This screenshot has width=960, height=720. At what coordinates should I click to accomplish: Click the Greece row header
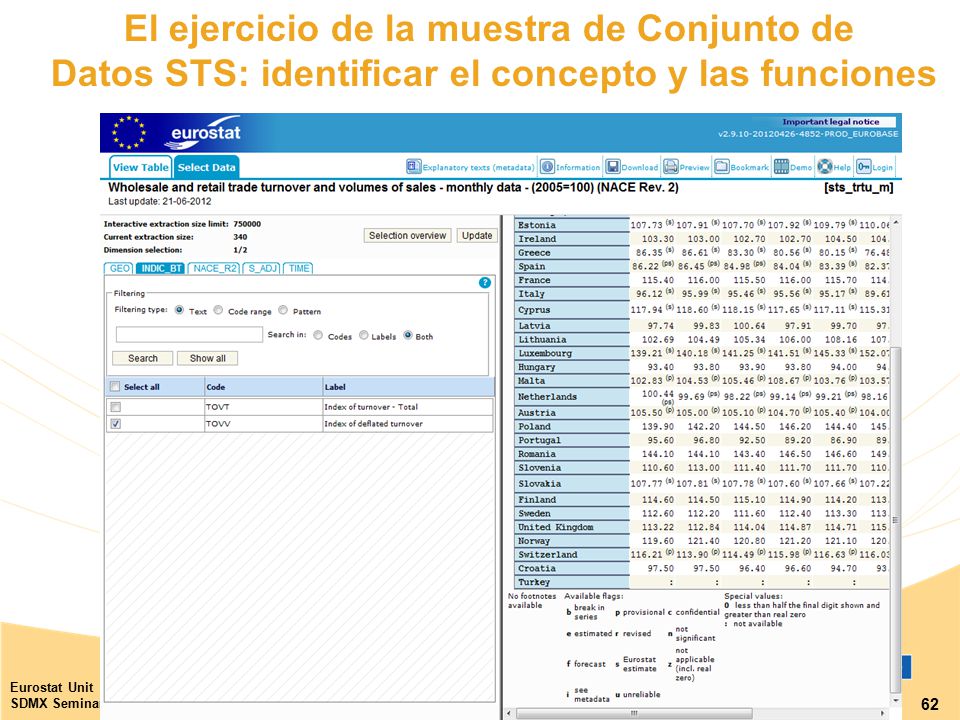click(572, 253)
